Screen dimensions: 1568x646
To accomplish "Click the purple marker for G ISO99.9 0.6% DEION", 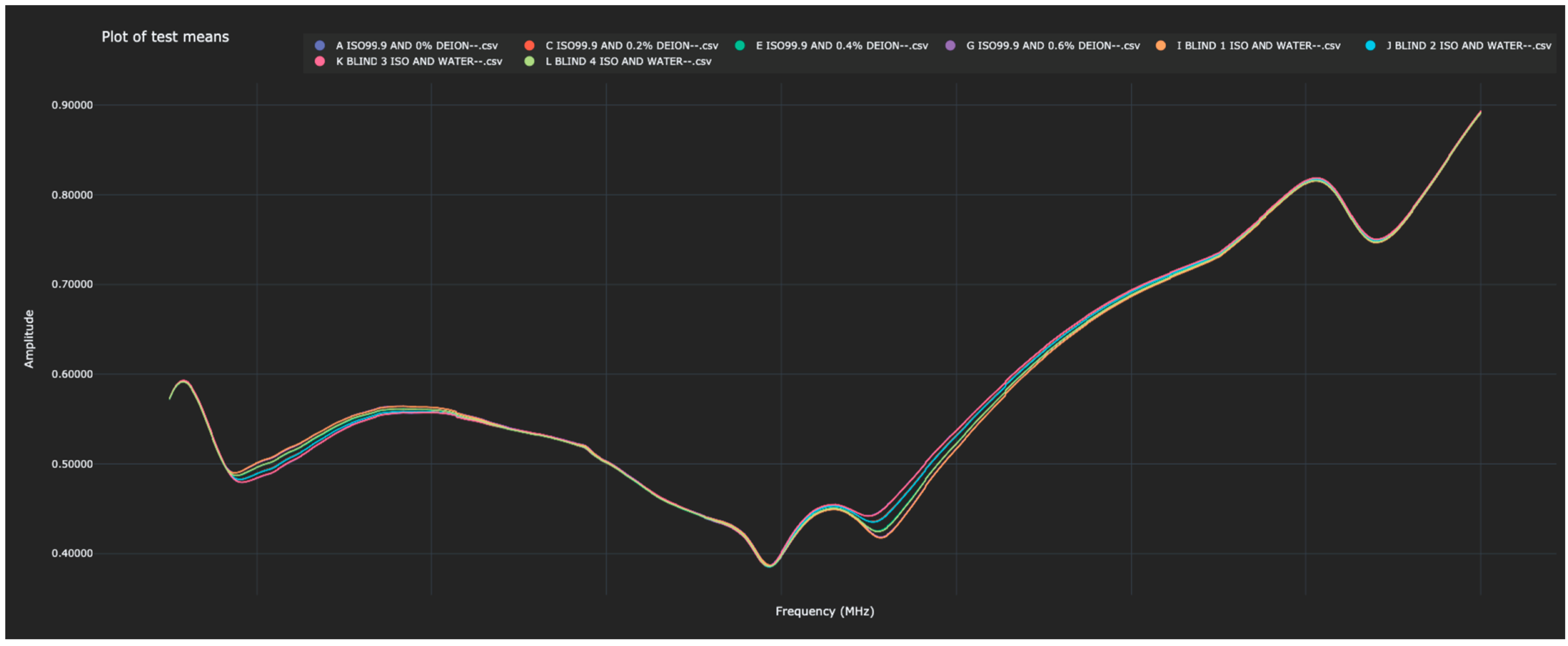I will point(950,45).
